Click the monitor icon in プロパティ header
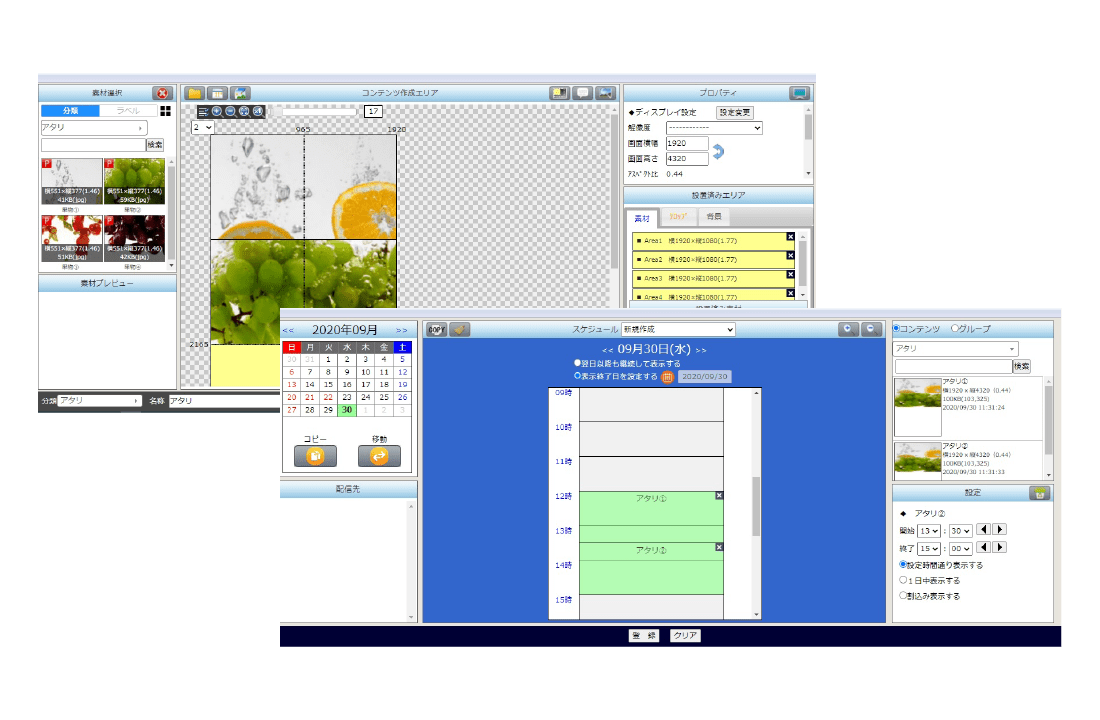This screenshot has width=1100, height=720. point(799,93)
